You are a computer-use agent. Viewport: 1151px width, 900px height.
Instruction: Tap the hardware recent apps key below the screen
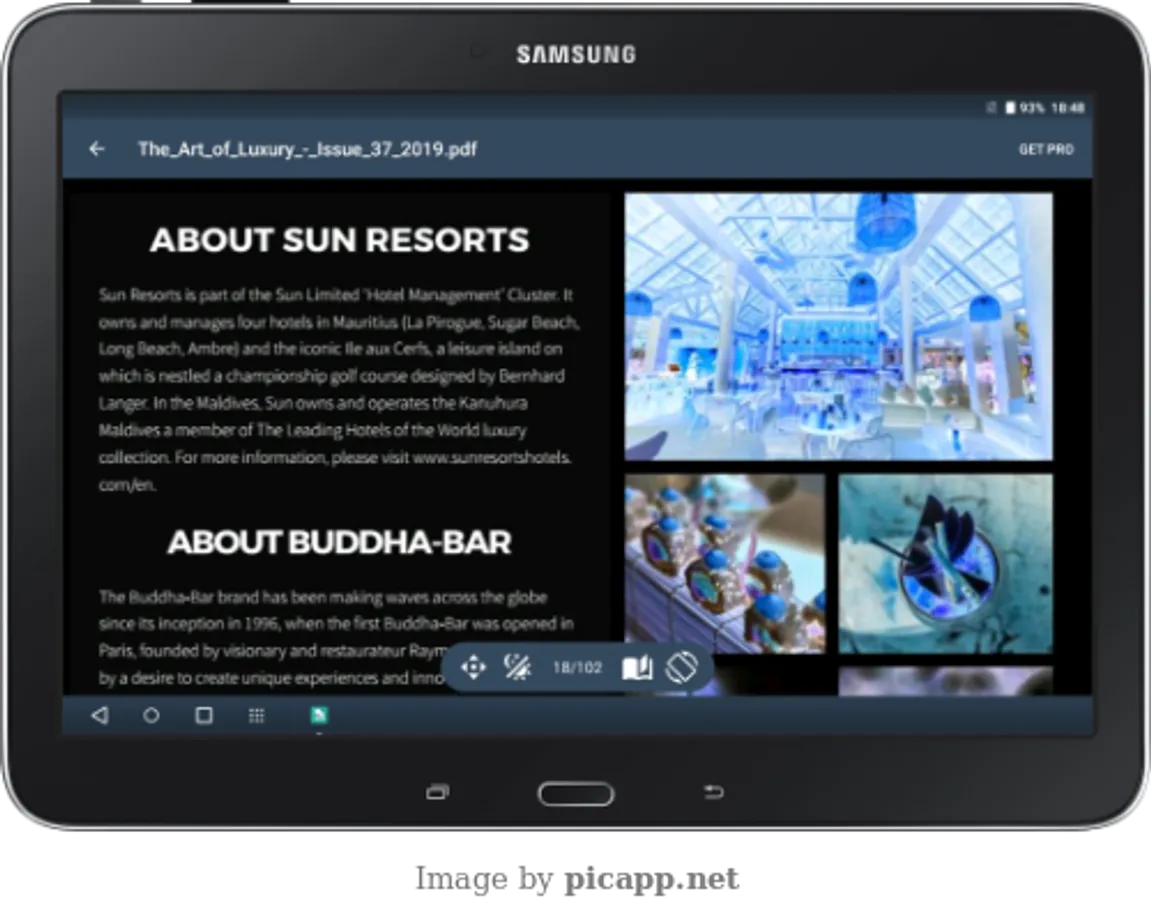pos(437,792)
